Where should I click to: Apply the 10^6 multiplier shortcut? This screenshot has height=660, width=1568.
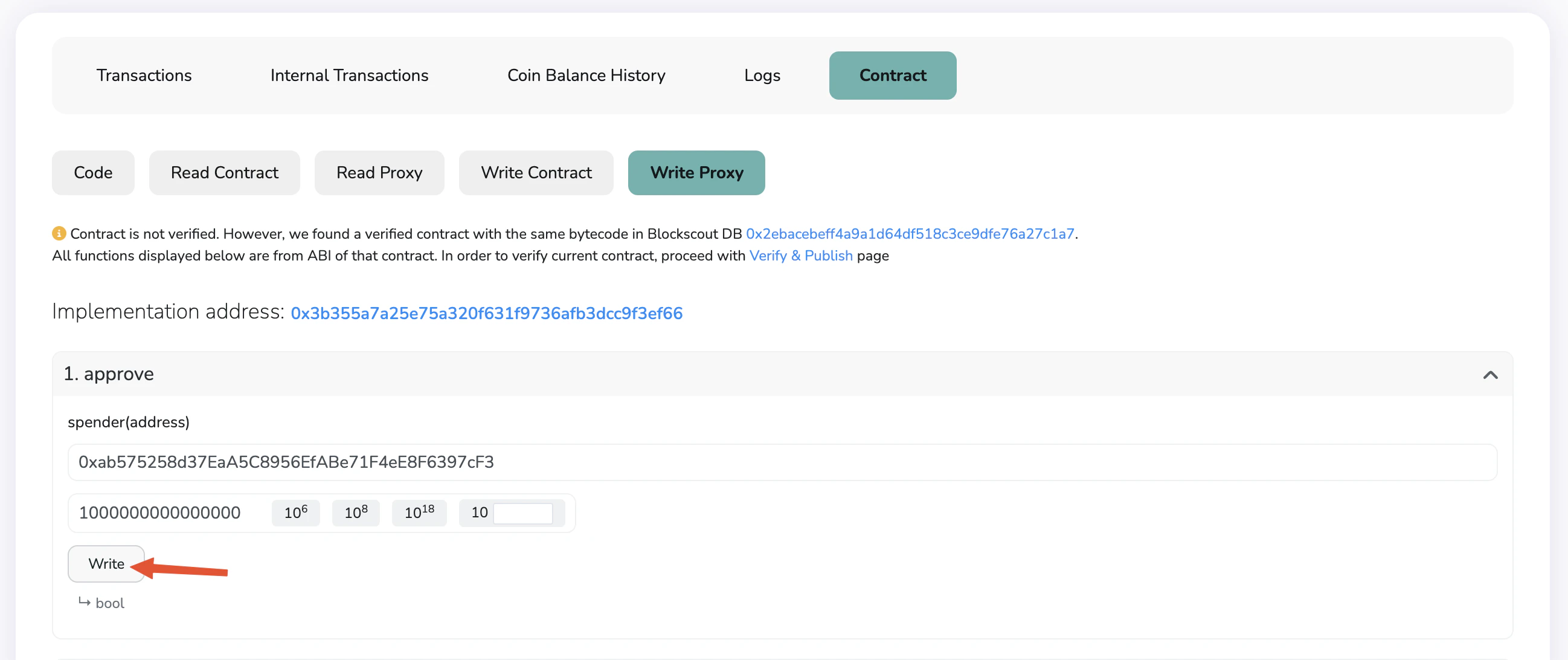pos(295,513)
